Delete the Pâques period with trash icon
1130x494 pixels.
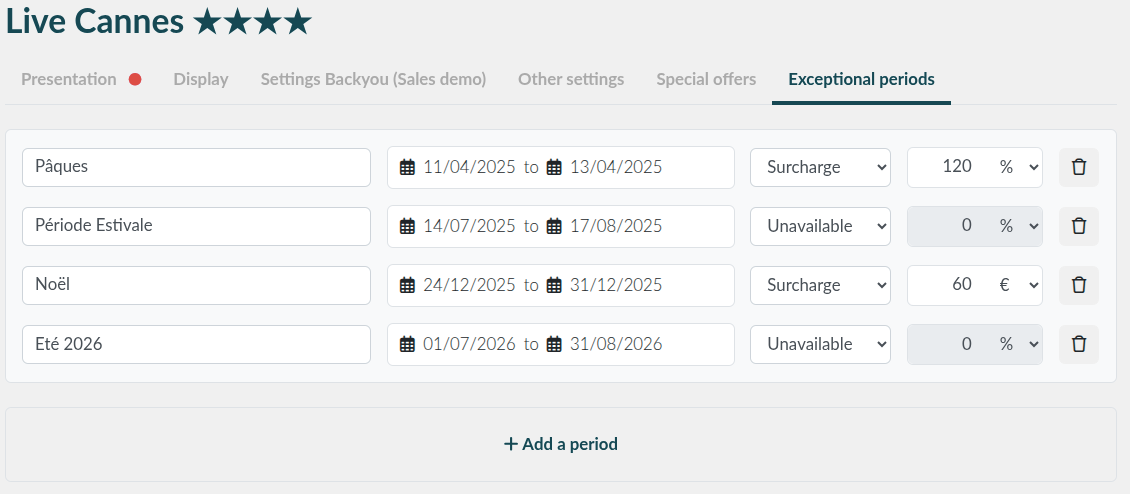pyautogui.click(x=1078, y=167)
